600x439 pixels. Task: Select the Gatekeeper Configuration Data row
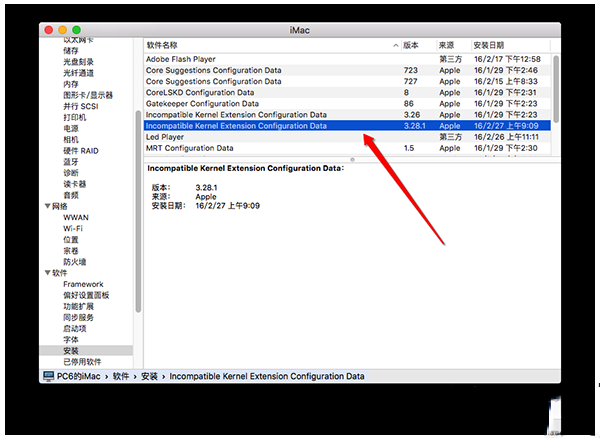pyautogui.click(x=347, y=103)
